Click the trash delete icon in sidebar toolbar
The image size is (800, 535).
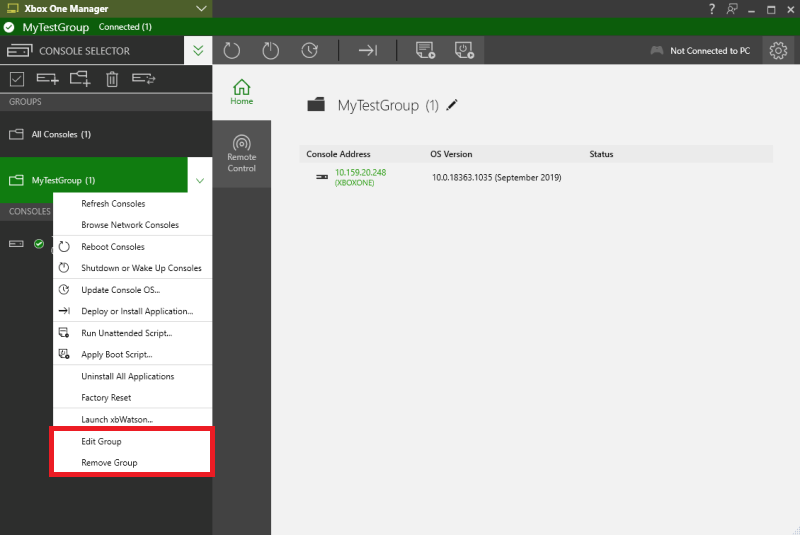coord(112,79)
